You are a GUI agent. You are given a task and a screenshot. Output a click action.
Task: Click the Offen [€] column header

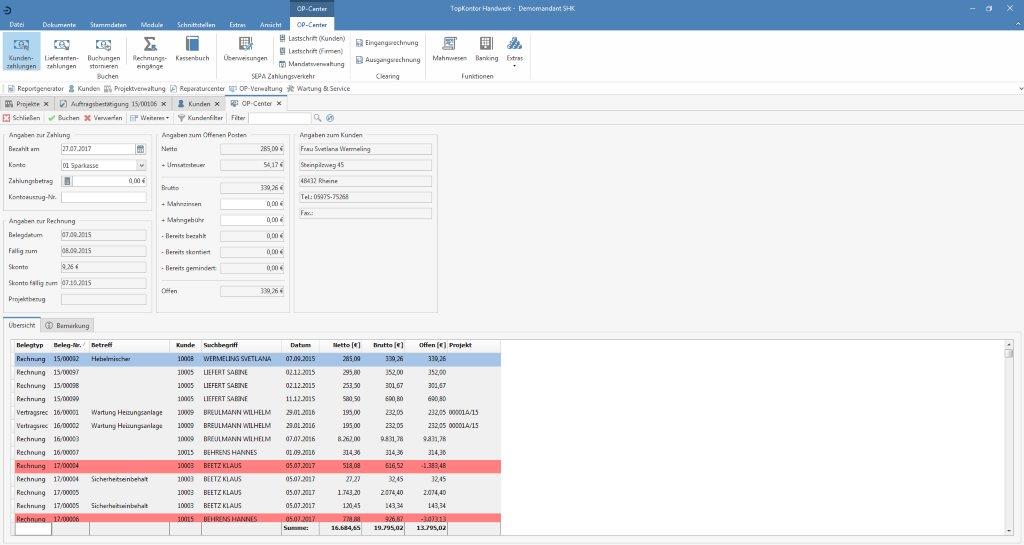(x=426, y=345)
